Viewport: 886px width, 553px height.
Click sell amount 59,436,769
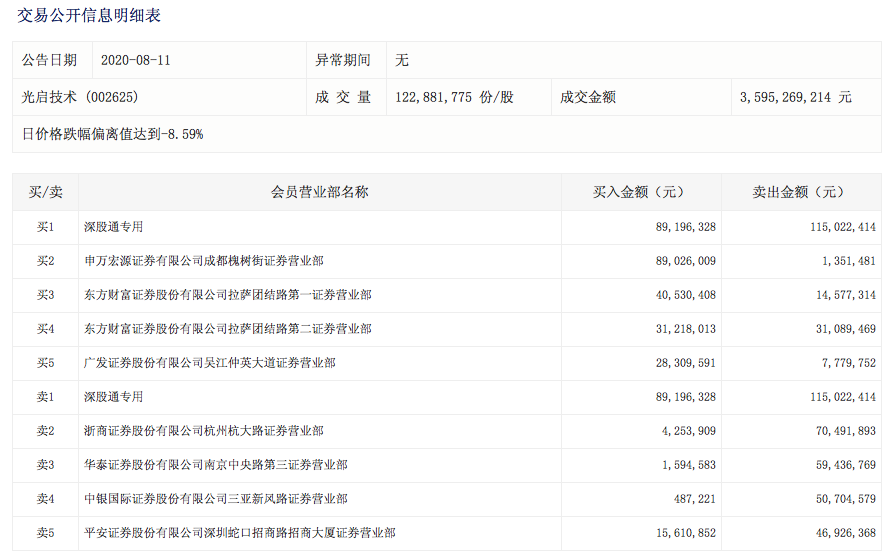846,465
